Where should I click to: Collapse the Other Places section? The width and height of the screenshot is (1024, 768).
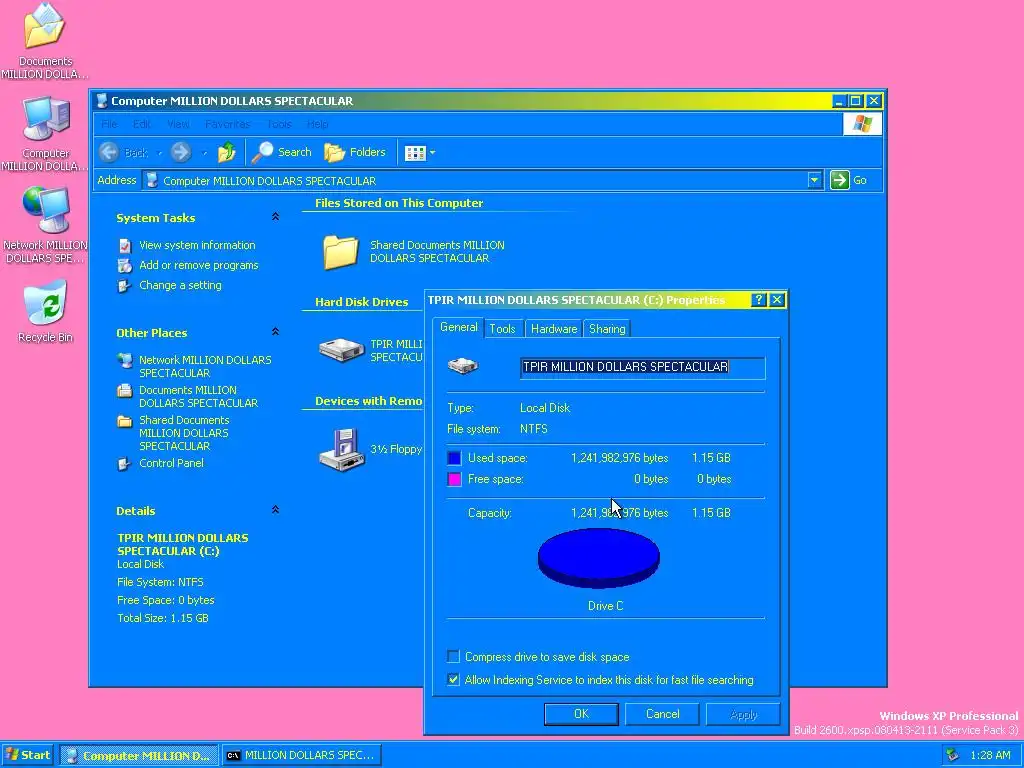(x=276, y=332)
